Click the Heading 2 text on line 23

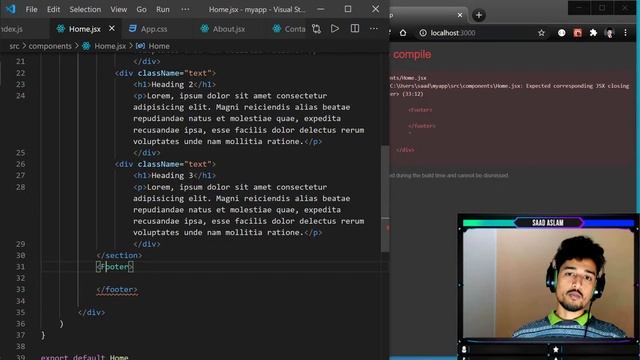172,84
